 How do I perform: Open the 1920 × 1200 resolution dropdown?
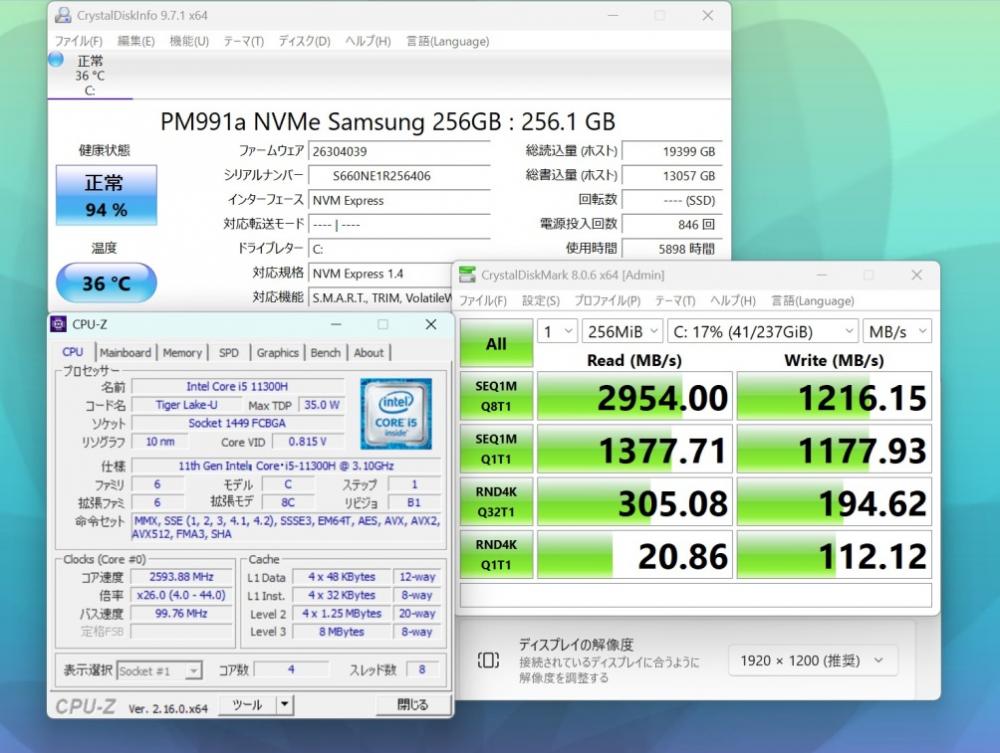tap(813, 661)
